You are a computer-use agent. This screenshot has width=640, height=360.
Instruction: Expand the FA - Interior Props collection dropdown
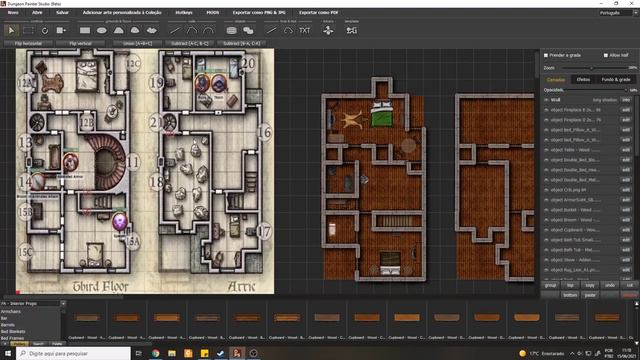coord(63,304)
